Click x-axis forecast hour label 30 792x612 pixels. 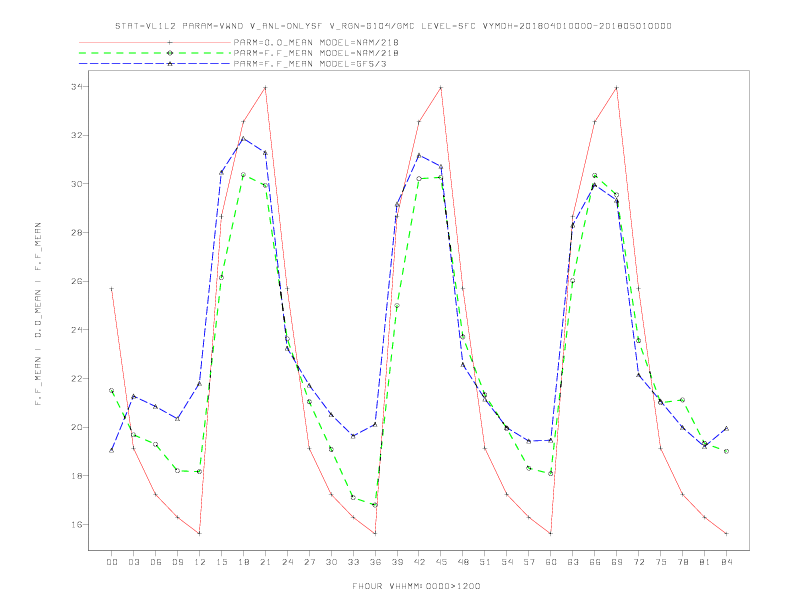331,562
